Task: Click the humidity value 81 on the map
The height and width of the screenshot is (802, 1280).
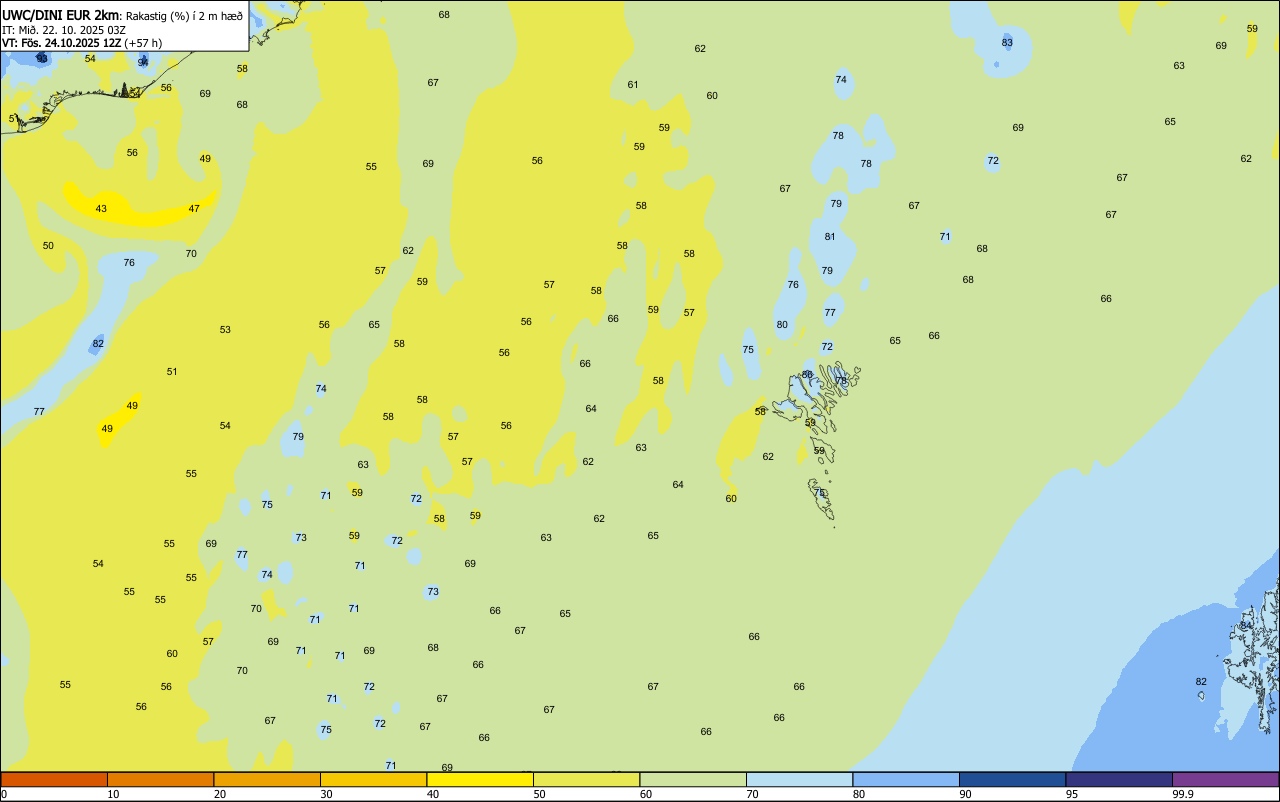Action: coord(830,237)
